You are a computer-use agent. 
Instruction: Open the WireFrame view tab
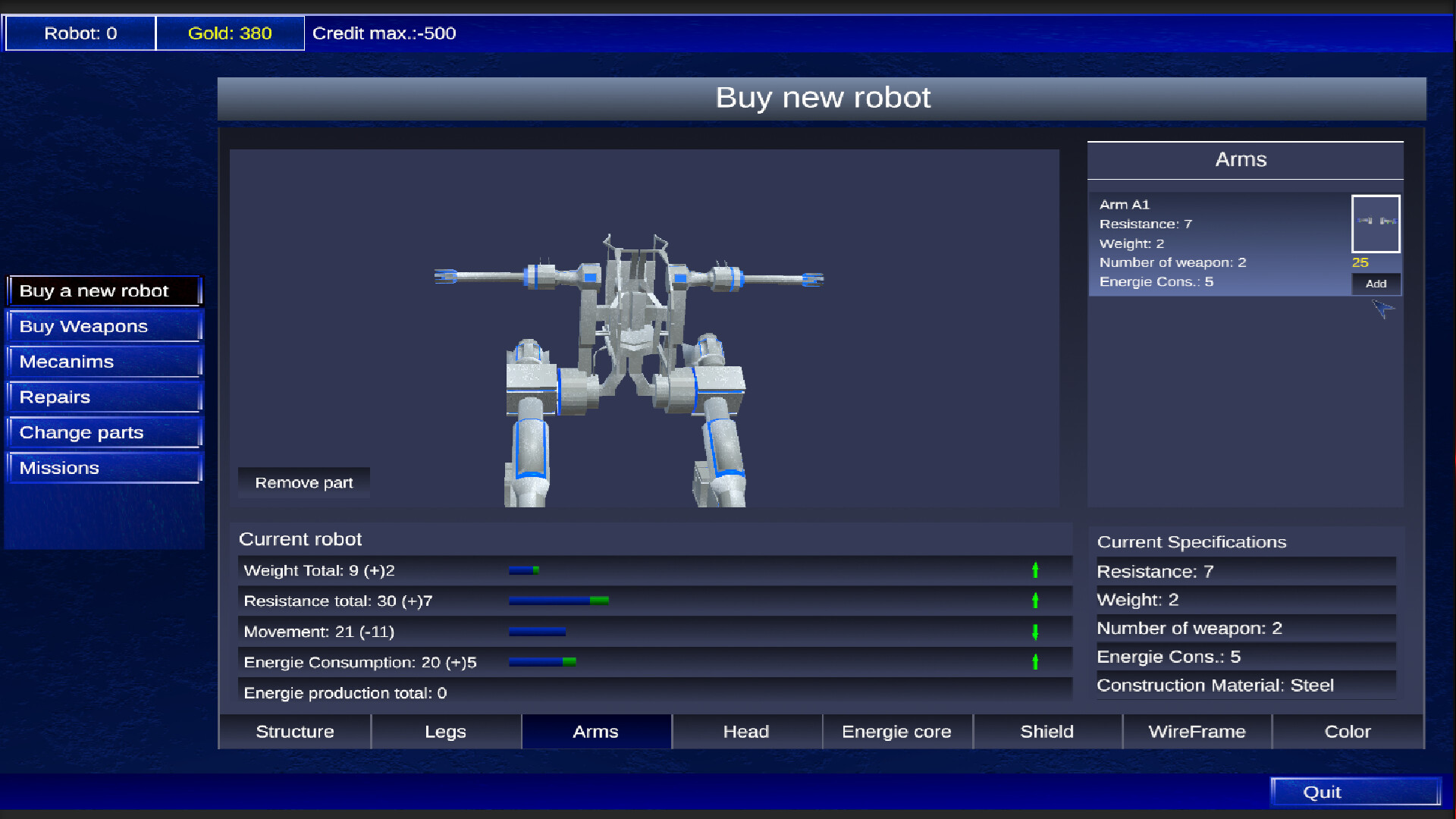coord(1197,731)
